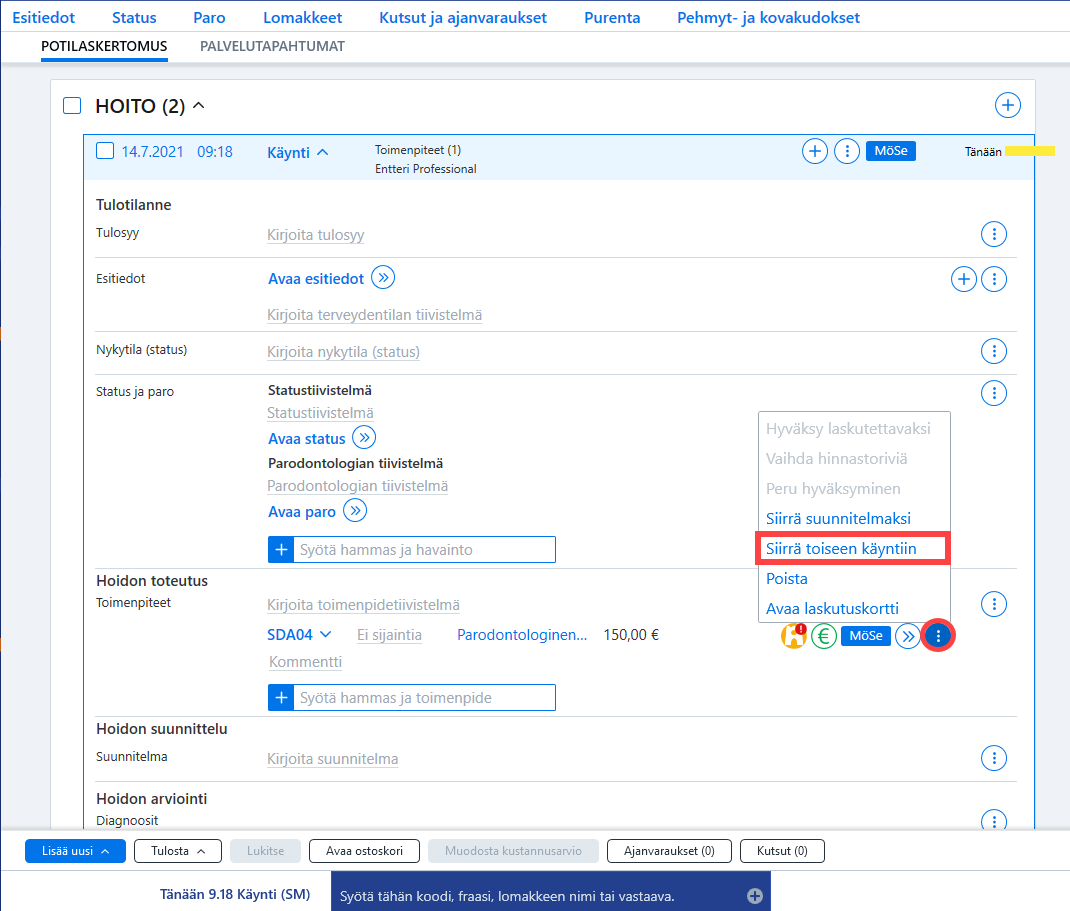Choose Avaa laskutuskortti from the context menu
Screen dimensions: 1070x911
pyautogui.click(x=832, y=609)
